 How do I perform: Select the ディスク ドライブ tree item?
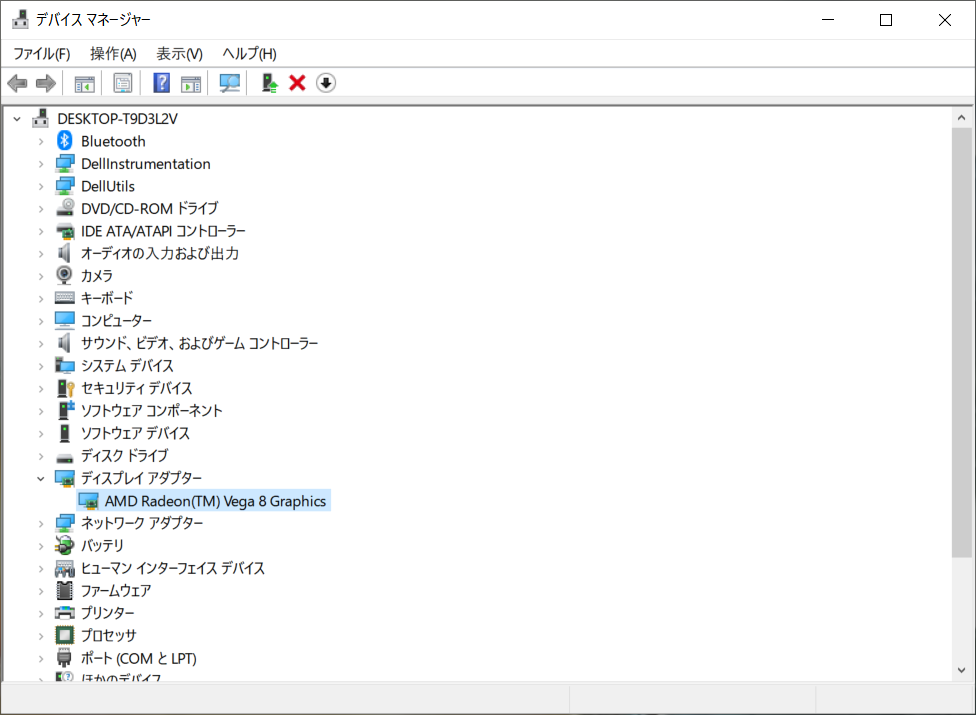coord(124,456)
